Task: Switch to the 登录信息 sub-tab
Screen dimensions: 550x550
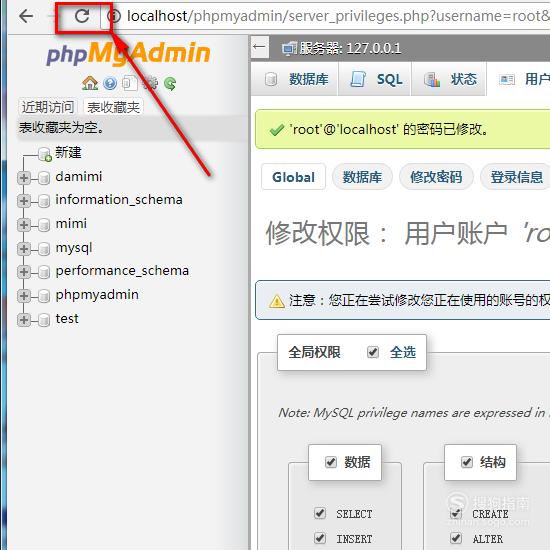Action: [x=516, y=177]
